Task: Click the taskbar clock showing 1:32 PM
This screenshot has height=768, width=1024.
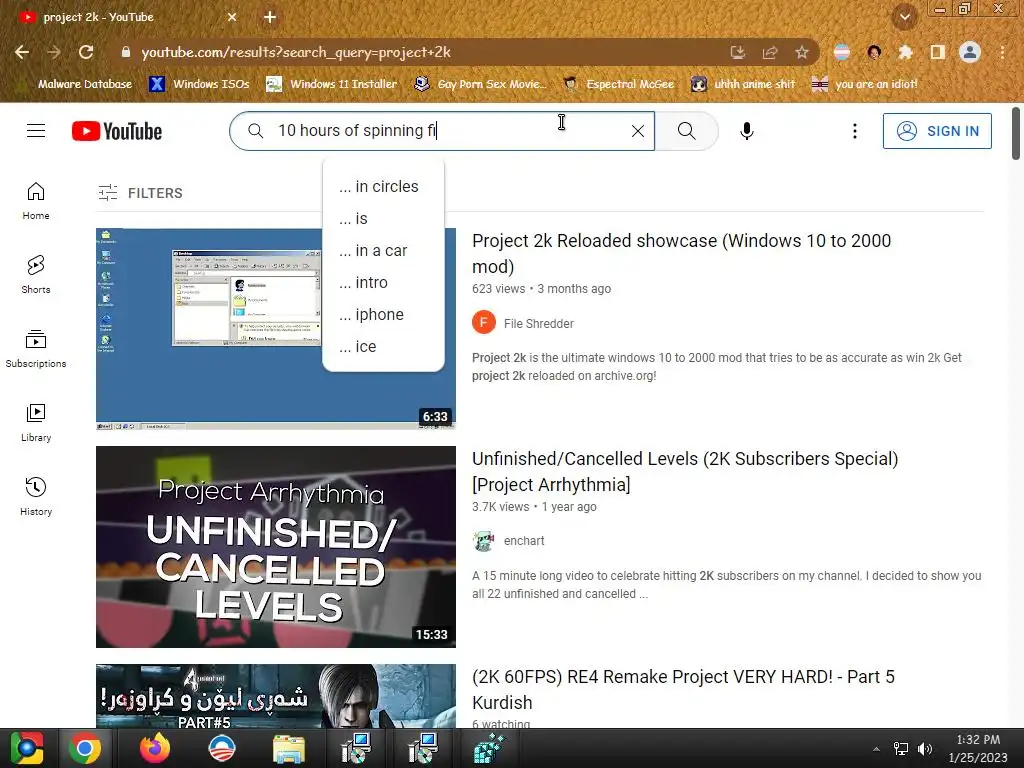Action: (978, 748)
